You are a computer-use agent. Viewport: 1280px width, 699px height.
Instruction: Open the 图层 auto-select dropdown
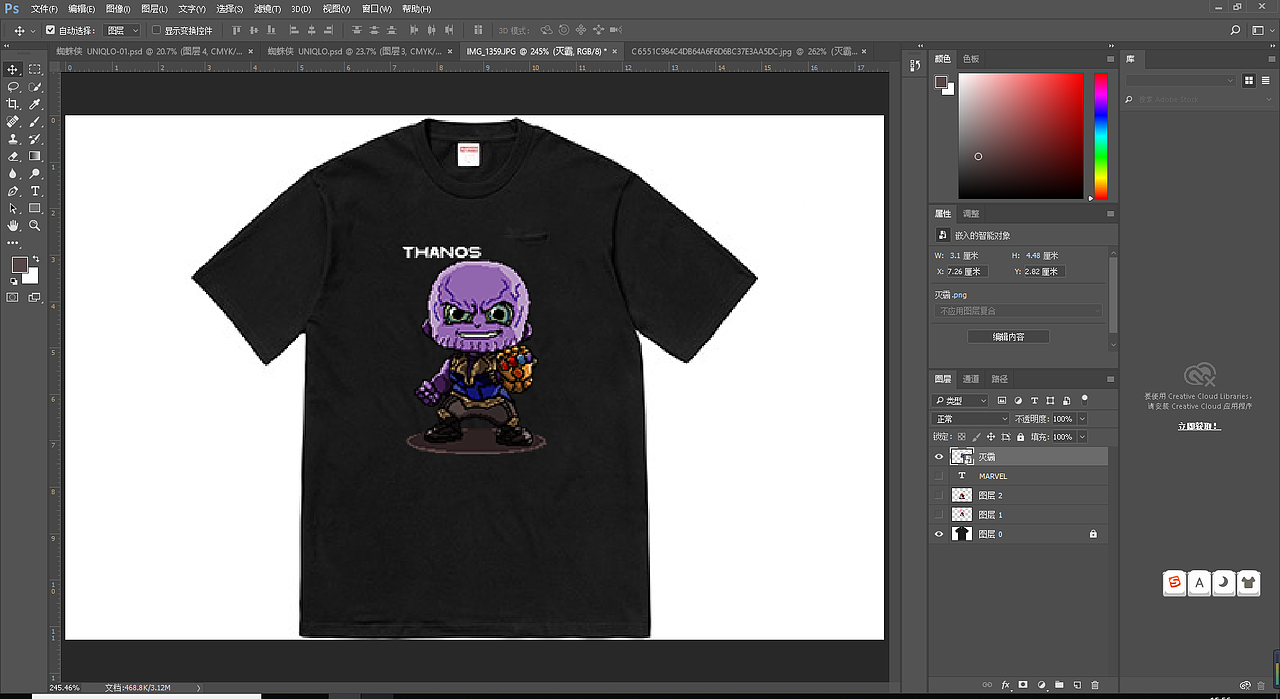121,31
